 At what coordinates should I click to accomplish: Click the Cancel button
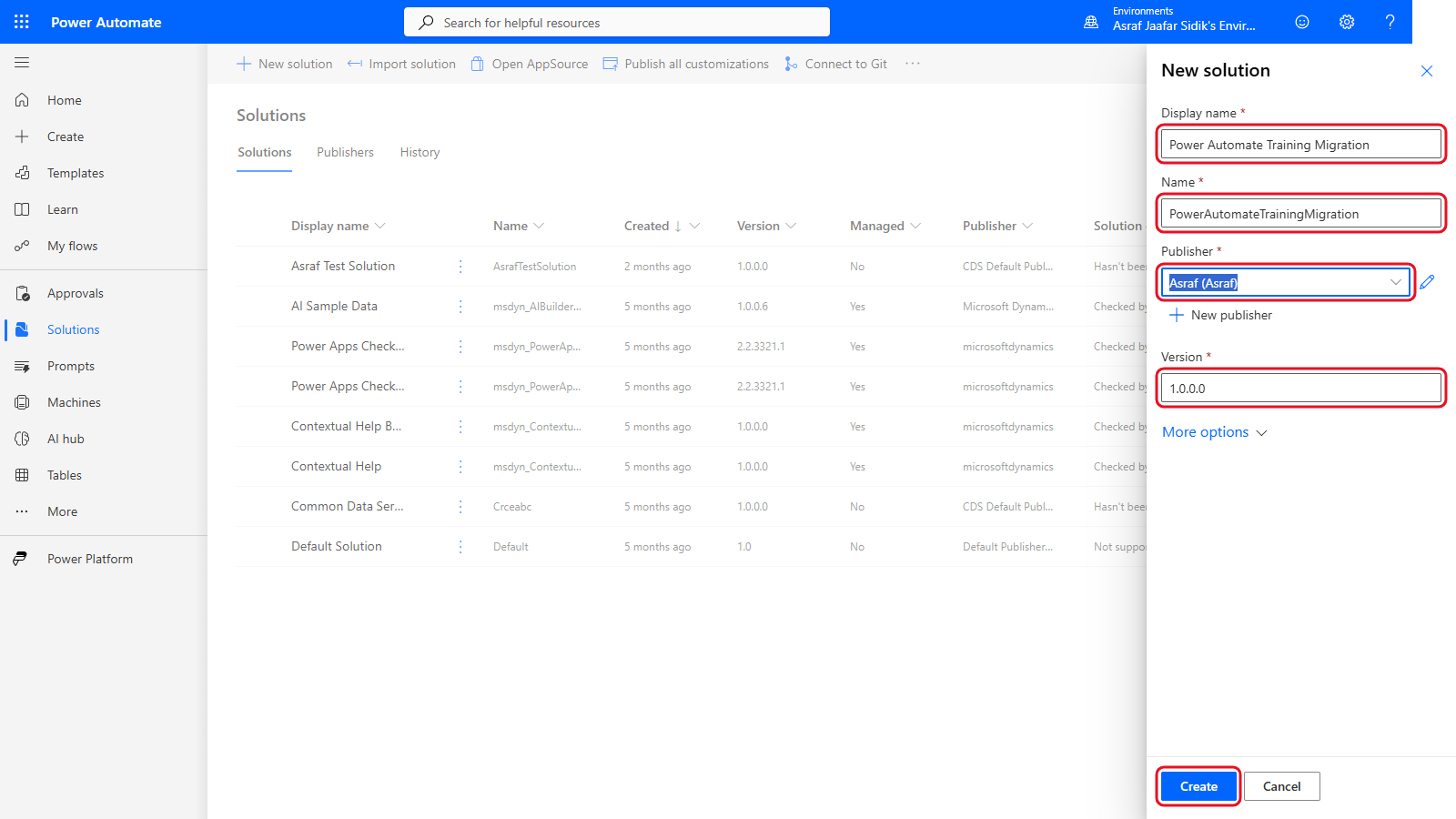click(x=1281, y=786)
